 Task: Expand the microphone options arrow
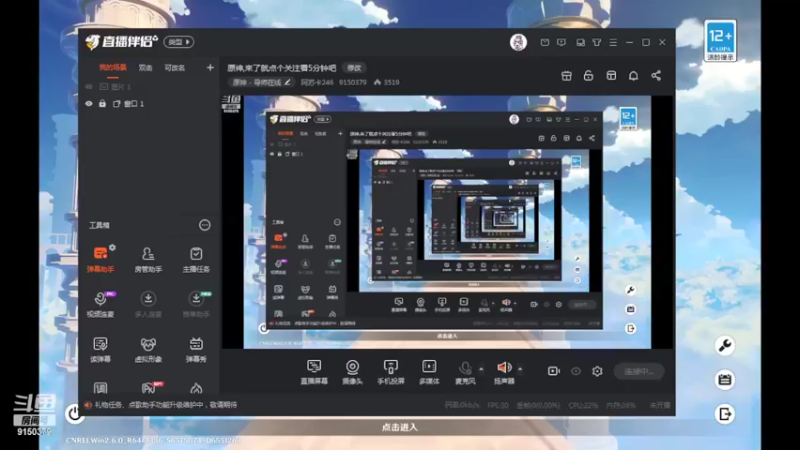pos(481,368)
